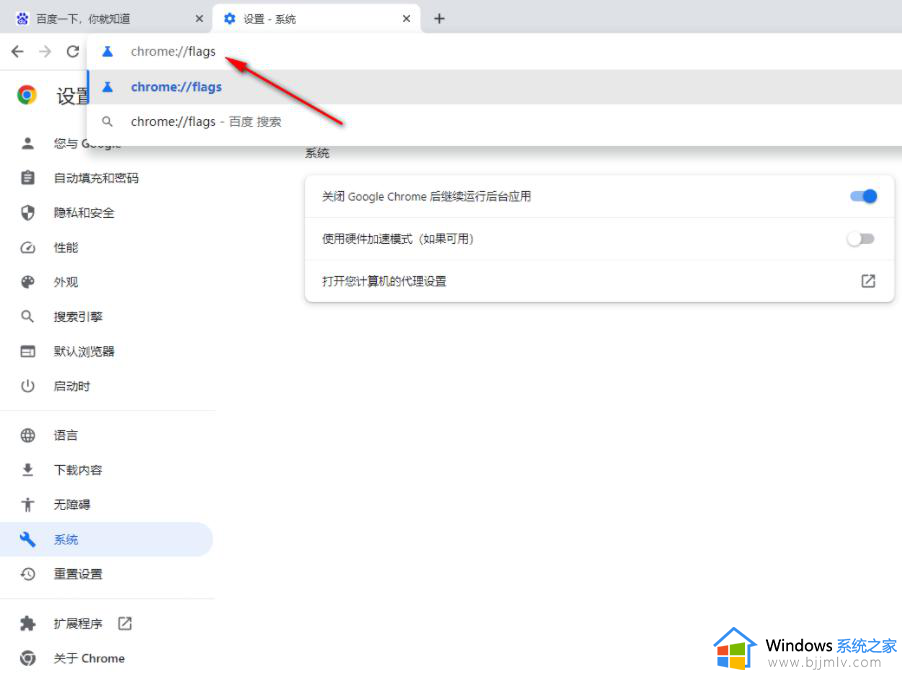Click the puzzle piece icon for 扩展程序

coord(28,624)
